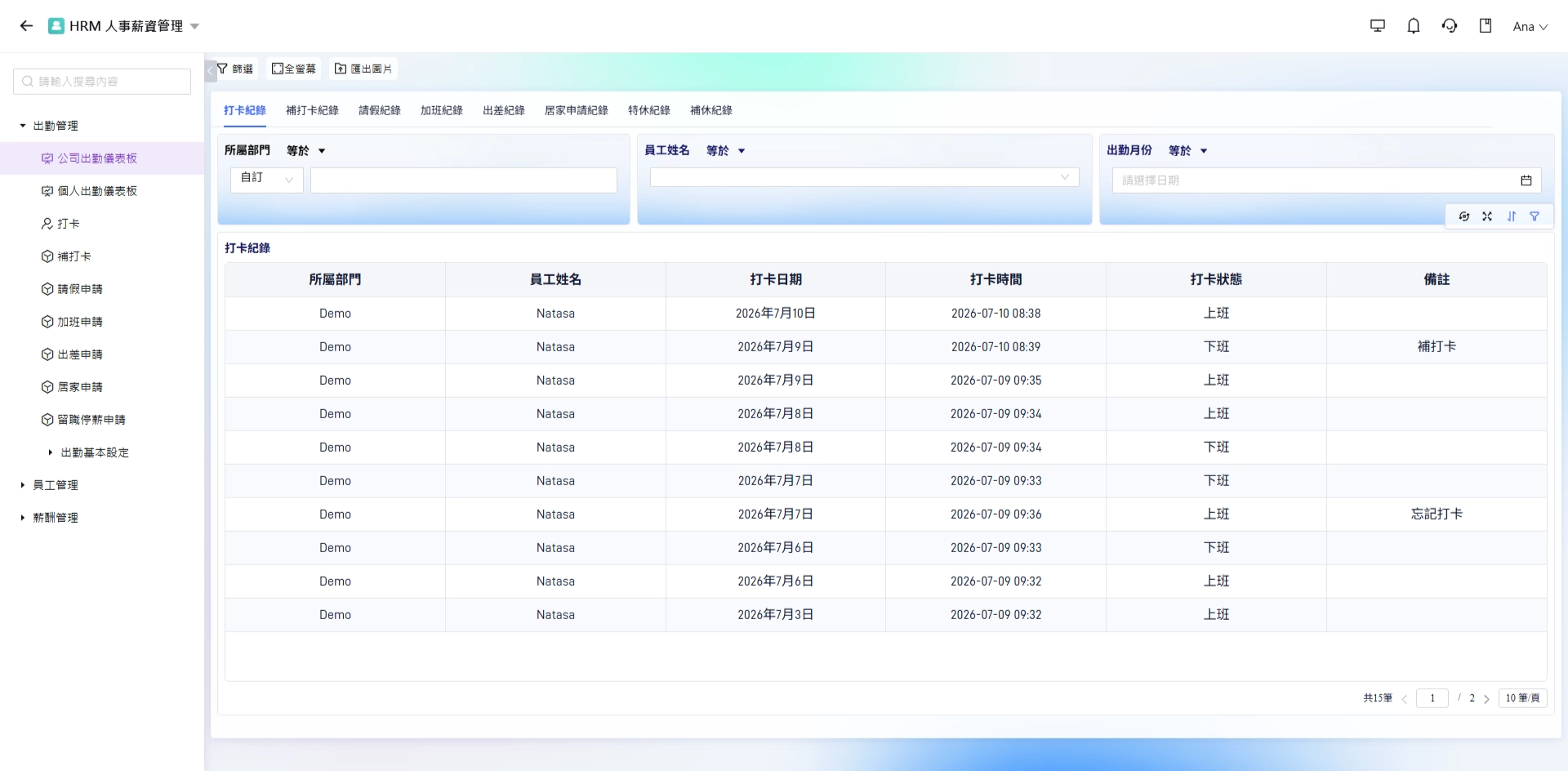The height and width of the screenshot is (771, 1568).
Task: Select the 2026年7月3日 date cell
Action: pyautogui.click(x=776, y=615)
